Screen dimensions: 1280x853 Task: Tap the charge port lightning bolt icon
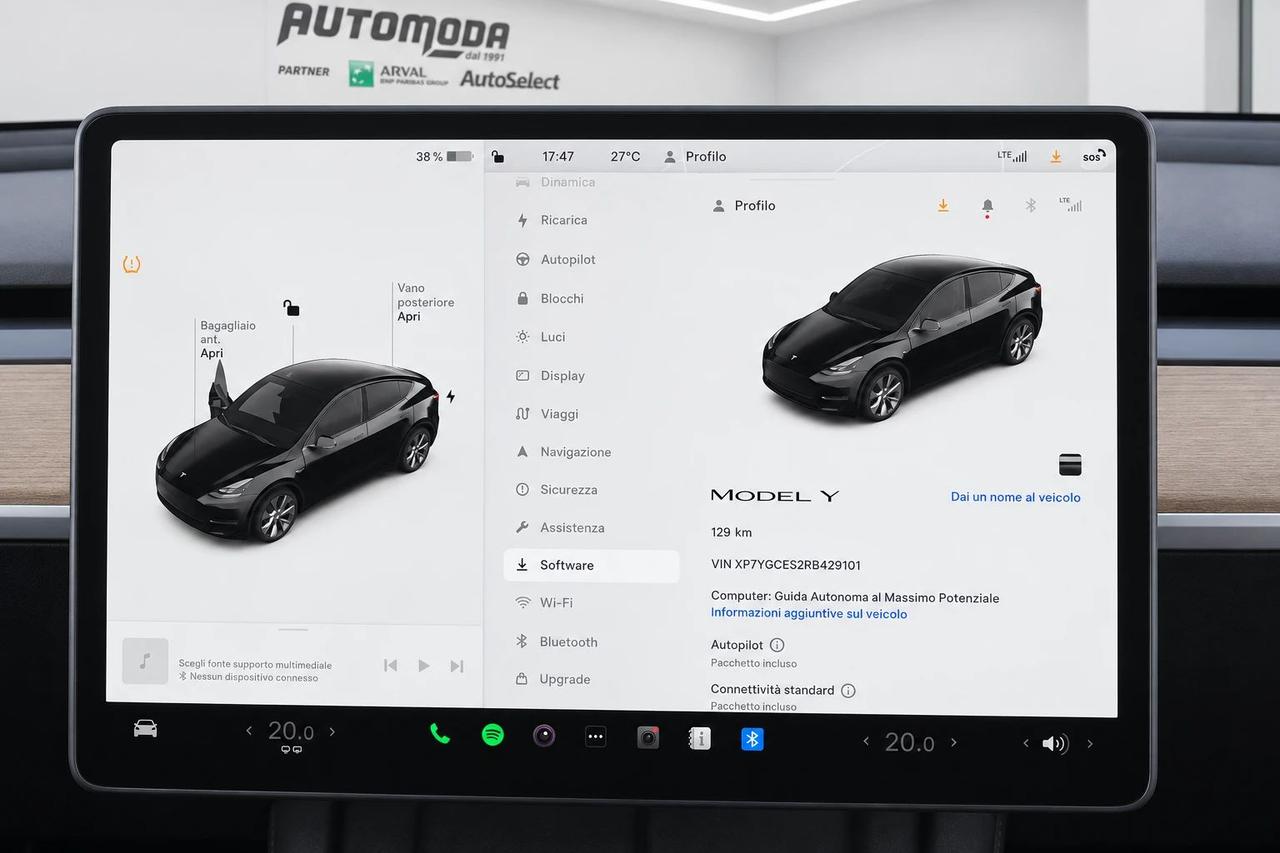click(450, 396)
